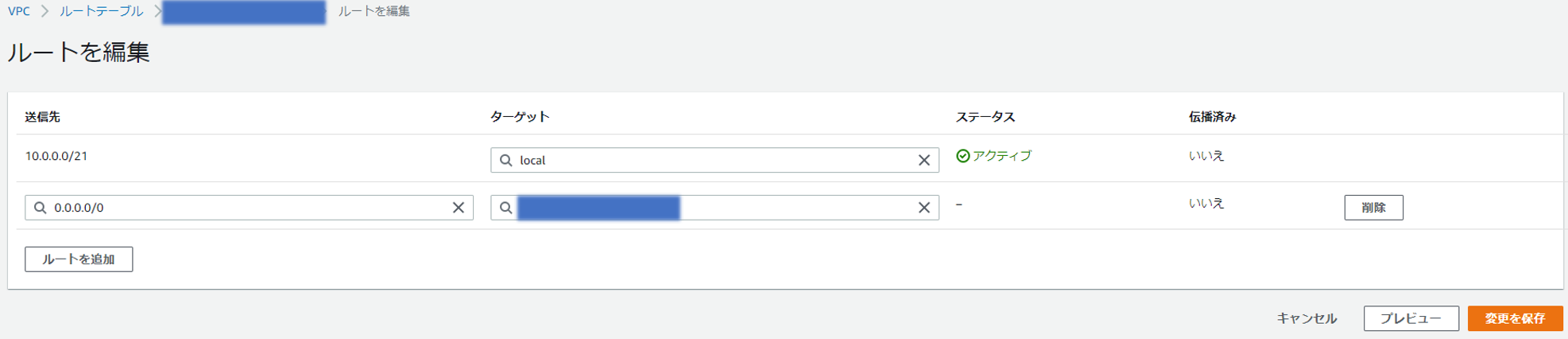Viewport: 1568px width, 339px height.
Task: Clear the 0.0.0.0/0 destination X icon
Action: click(x=459, y=208)
